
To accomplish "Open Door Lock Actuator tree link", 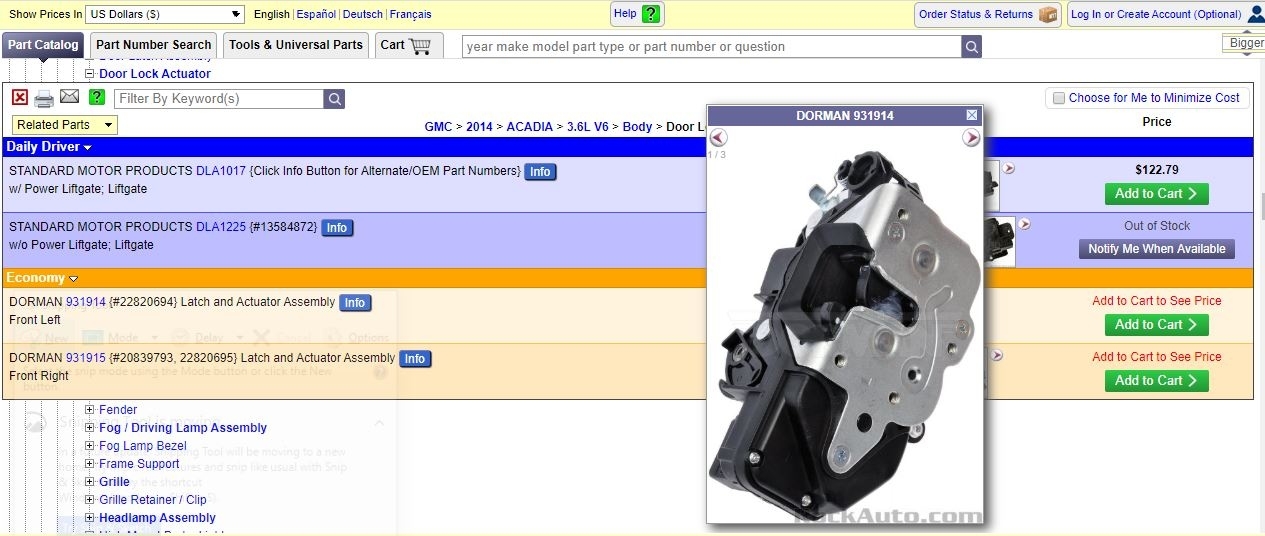I will point(155,74).
